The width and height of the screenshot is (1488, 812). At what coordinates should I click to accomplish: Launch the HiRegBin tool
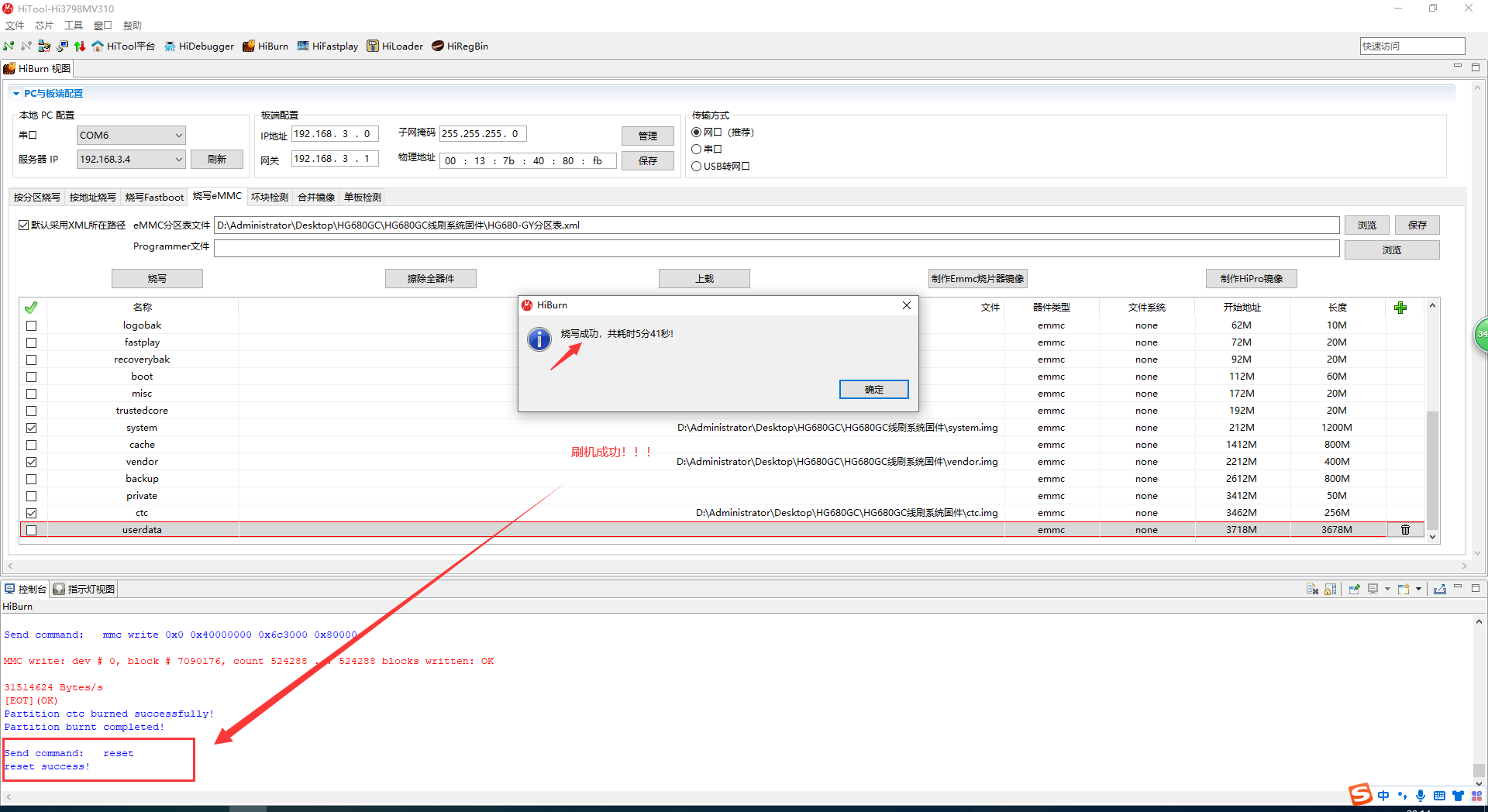pyautogui.click(x=460, y=46)
